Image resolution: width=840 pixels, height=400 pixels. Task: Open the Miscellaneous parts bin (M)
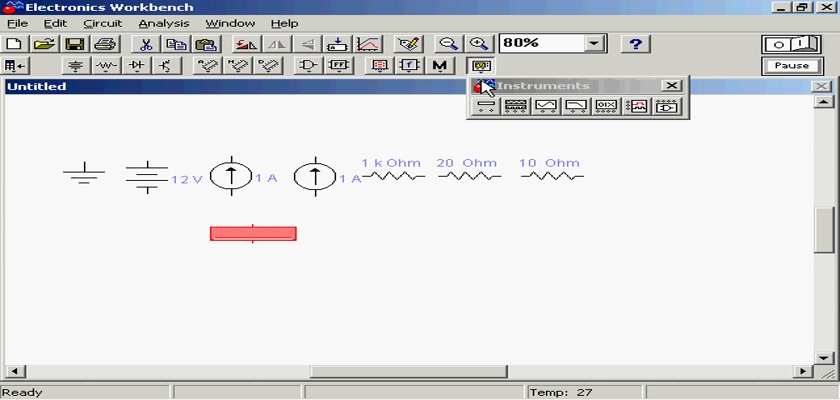[440, 66]
